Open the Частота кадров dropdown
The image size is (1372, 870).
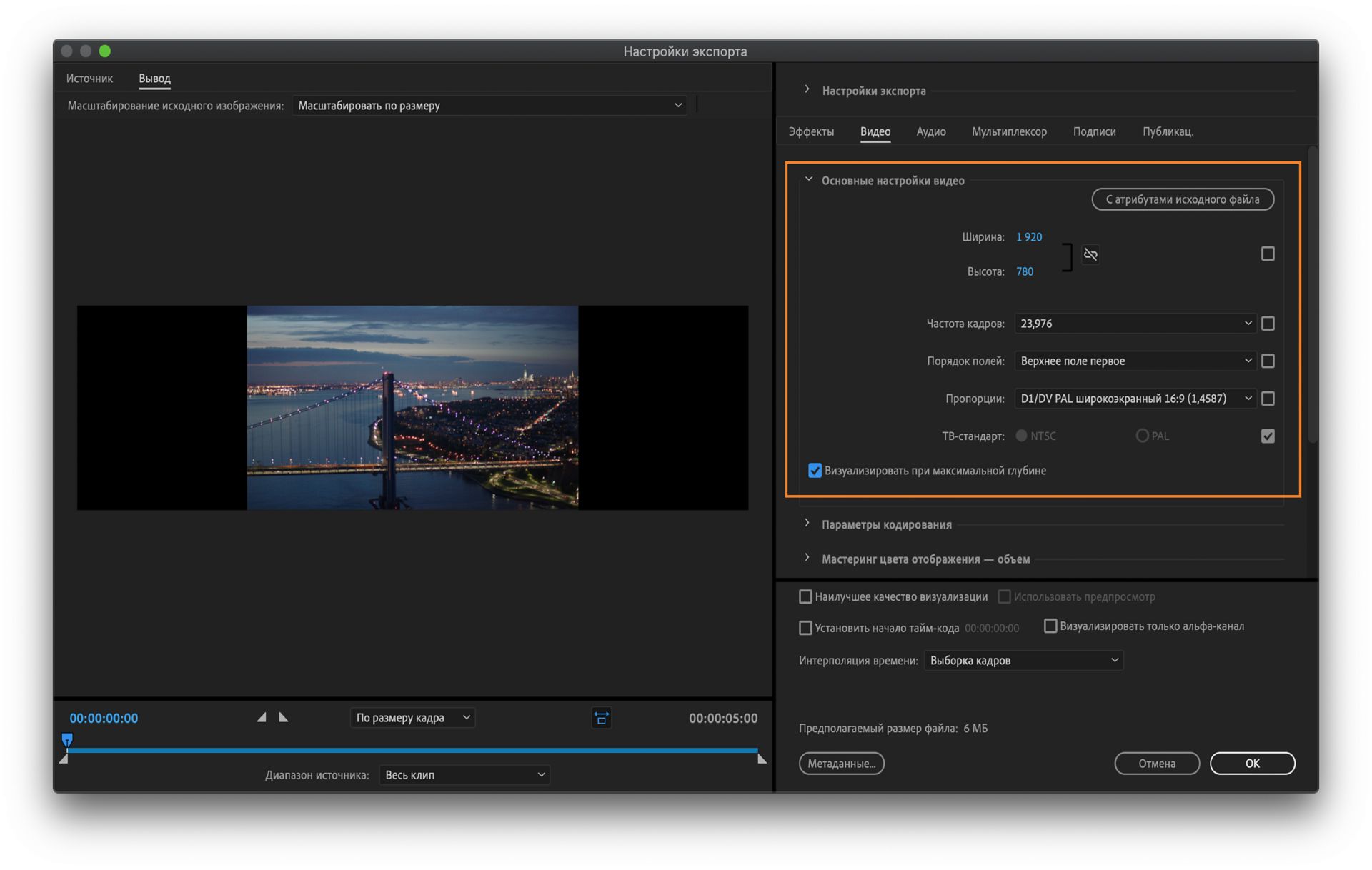(x=1135, y=324)
